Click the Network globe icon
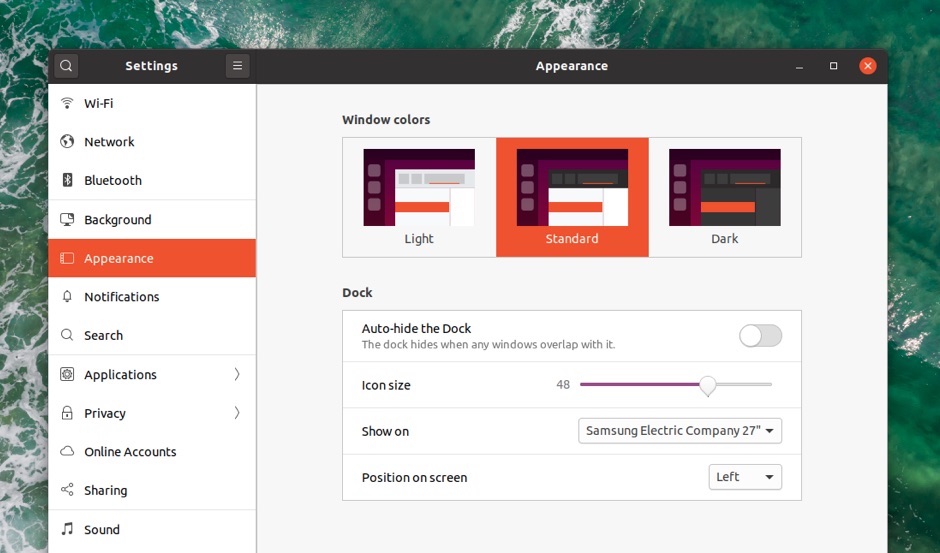Screen dimensions: 940x553 tap(67, 142)
